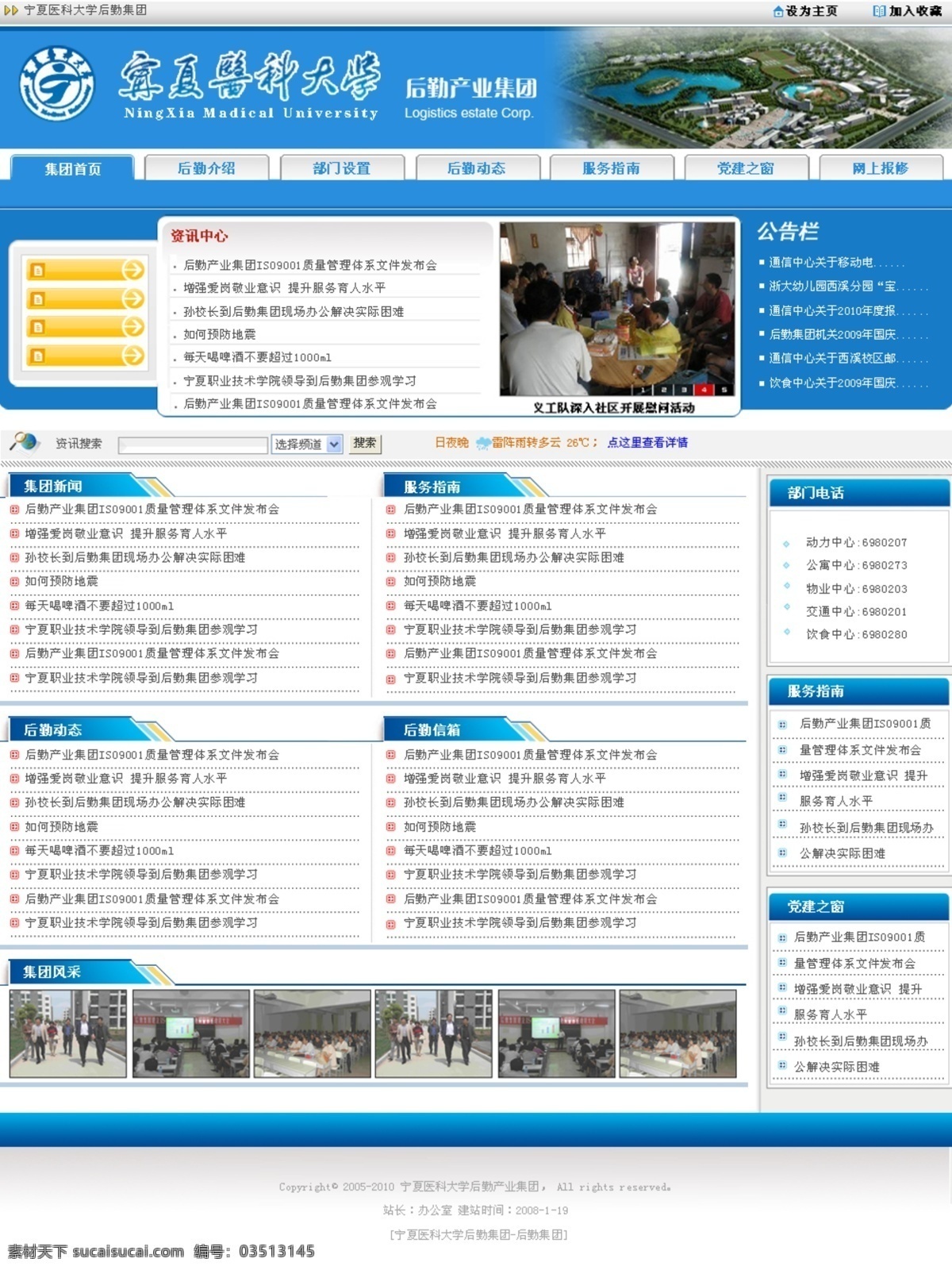Open the 集团首页 navigation tab

coord(72,168)
